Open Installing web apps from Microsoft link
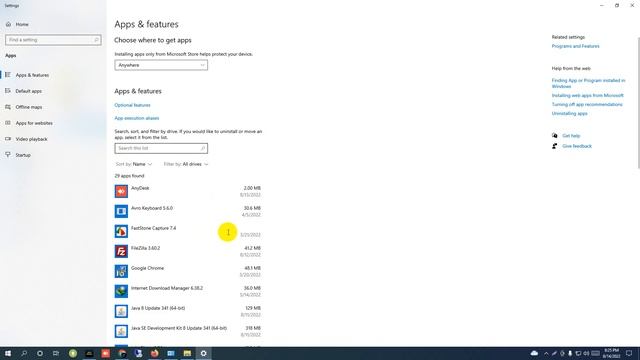 (x=587, y=96)
